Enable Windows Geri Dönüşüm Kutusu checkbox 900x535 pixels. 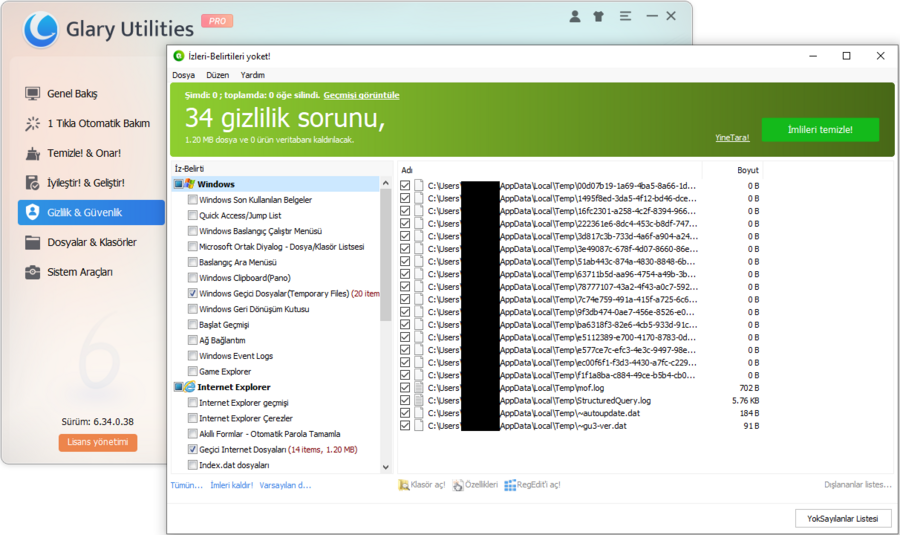coord(193,309)
